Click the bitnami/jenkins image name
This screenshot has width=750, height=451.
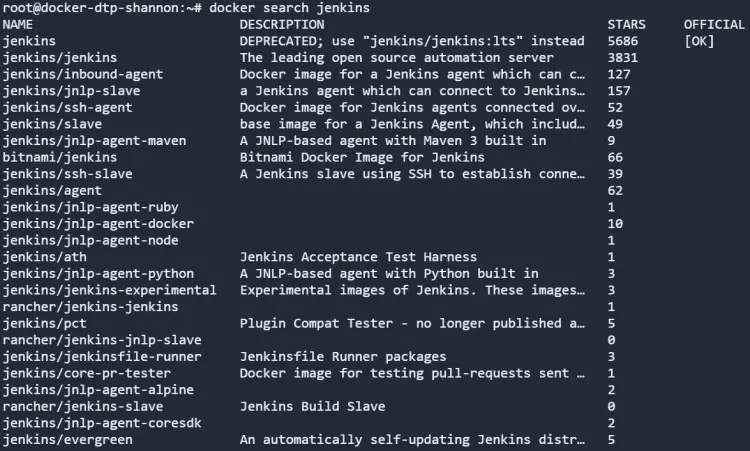tap(60, 157)
